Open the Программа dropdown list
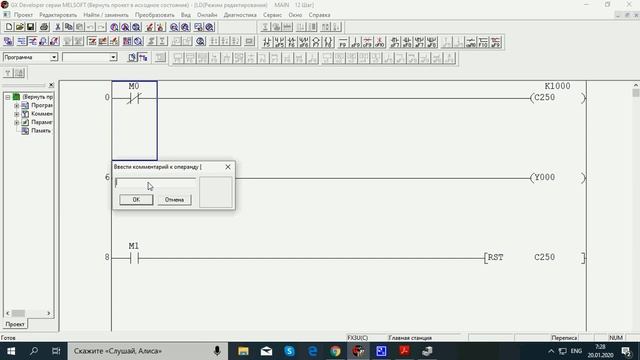The image size is (640, 360). pyautogui.click(x=54, y=57)
